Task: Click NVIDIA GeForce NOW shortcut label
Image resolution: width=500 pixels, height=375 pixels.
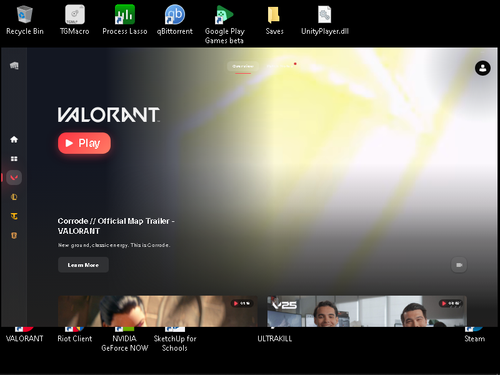Action: [x=125, y=343]
